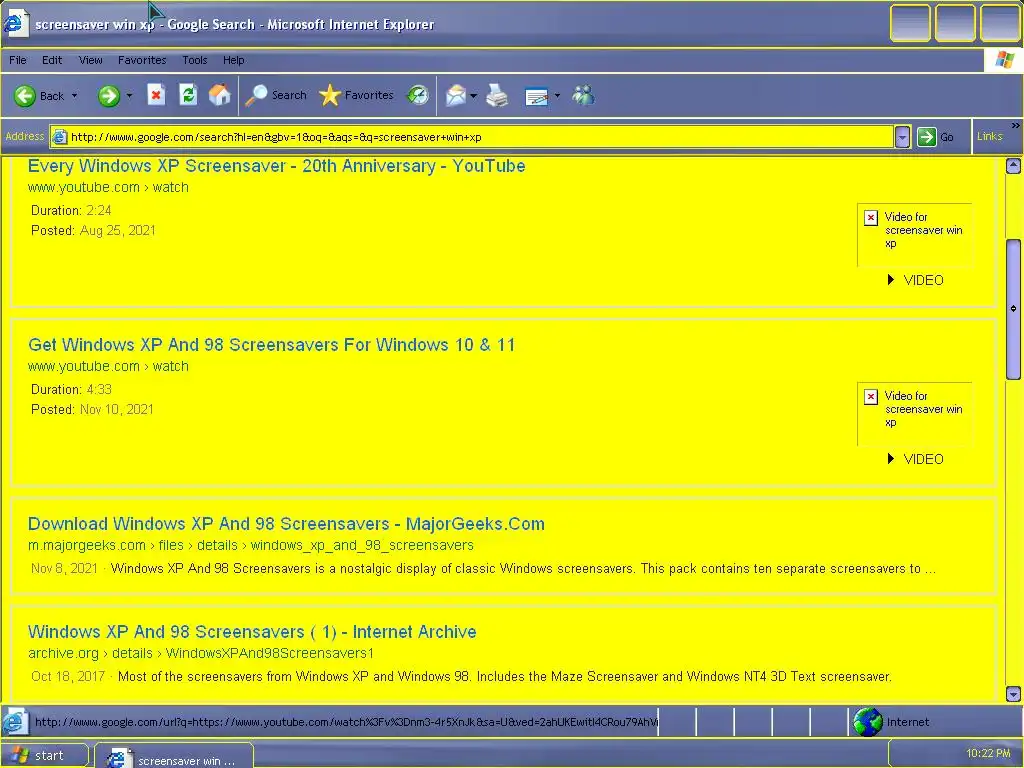This screenshot has width=1024, height=768.
Task: Open the Favorites pane with the star
Action: (357, 95)
